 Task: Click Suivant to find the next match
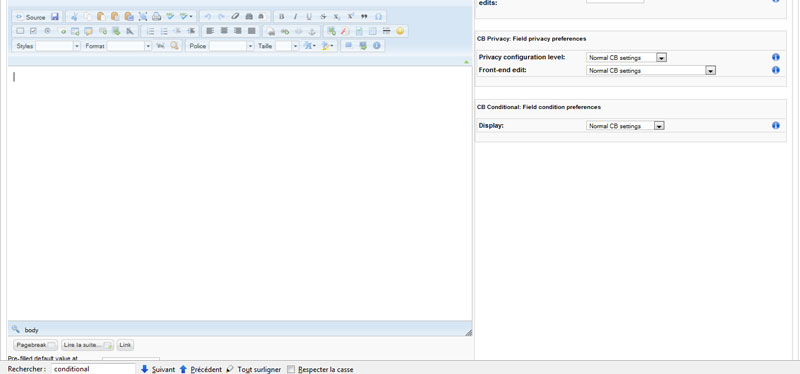(158, 369)
